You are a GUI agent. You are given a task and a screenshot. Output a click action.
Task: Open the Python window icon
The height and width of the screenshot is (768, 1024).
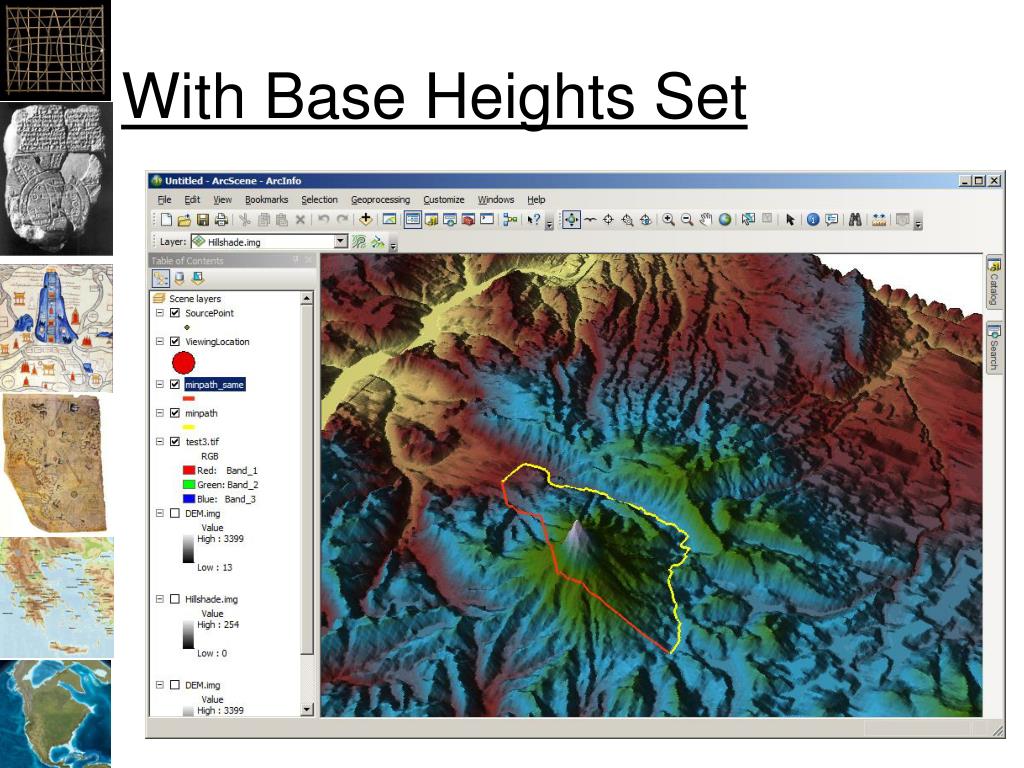(487, 219)
